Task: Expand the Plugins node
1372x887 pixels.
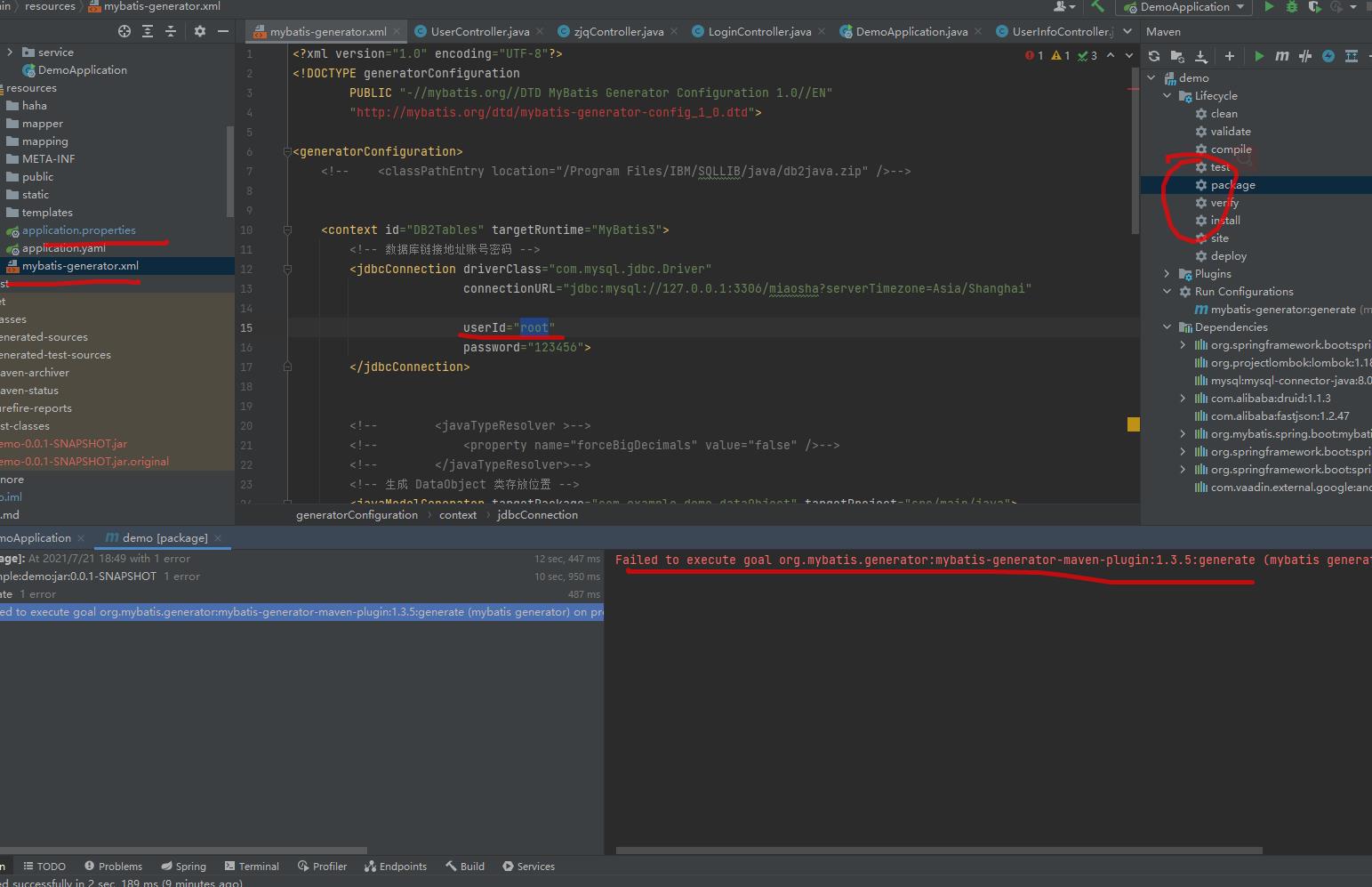Action: coord(1167,274)
